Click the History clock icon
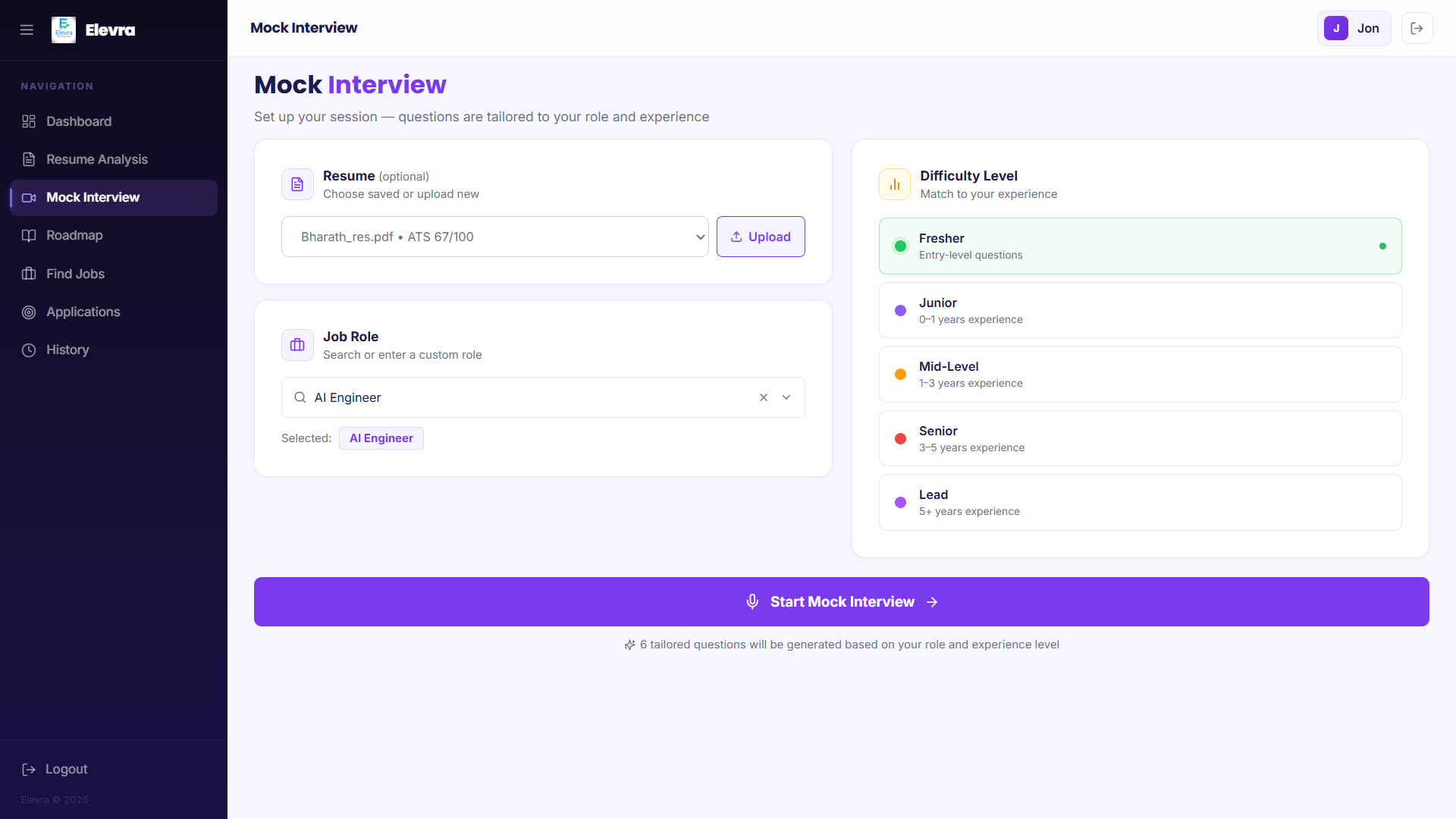The height and width of the screenshot is (819, 1456). coord(29,350)
